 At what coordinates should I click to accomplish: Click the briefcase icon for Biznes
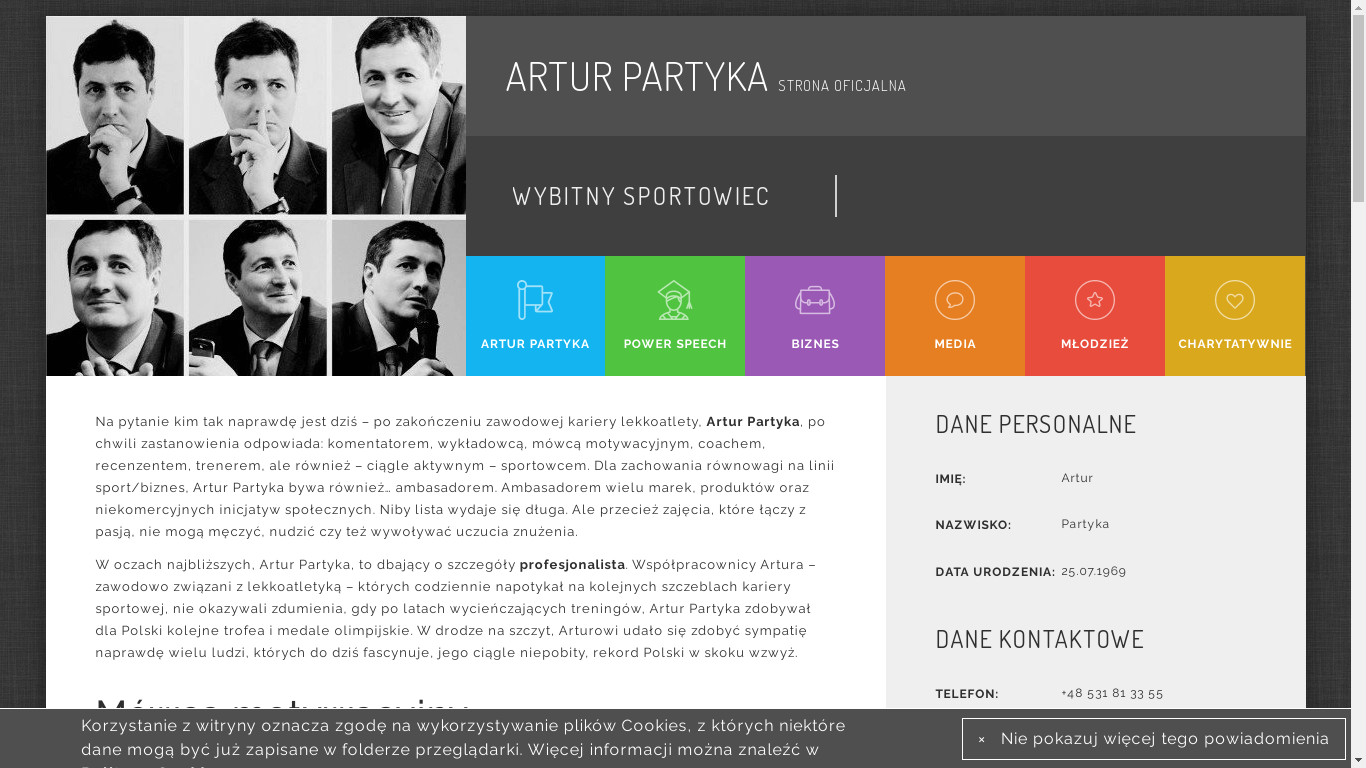click(x=815, y=300)
